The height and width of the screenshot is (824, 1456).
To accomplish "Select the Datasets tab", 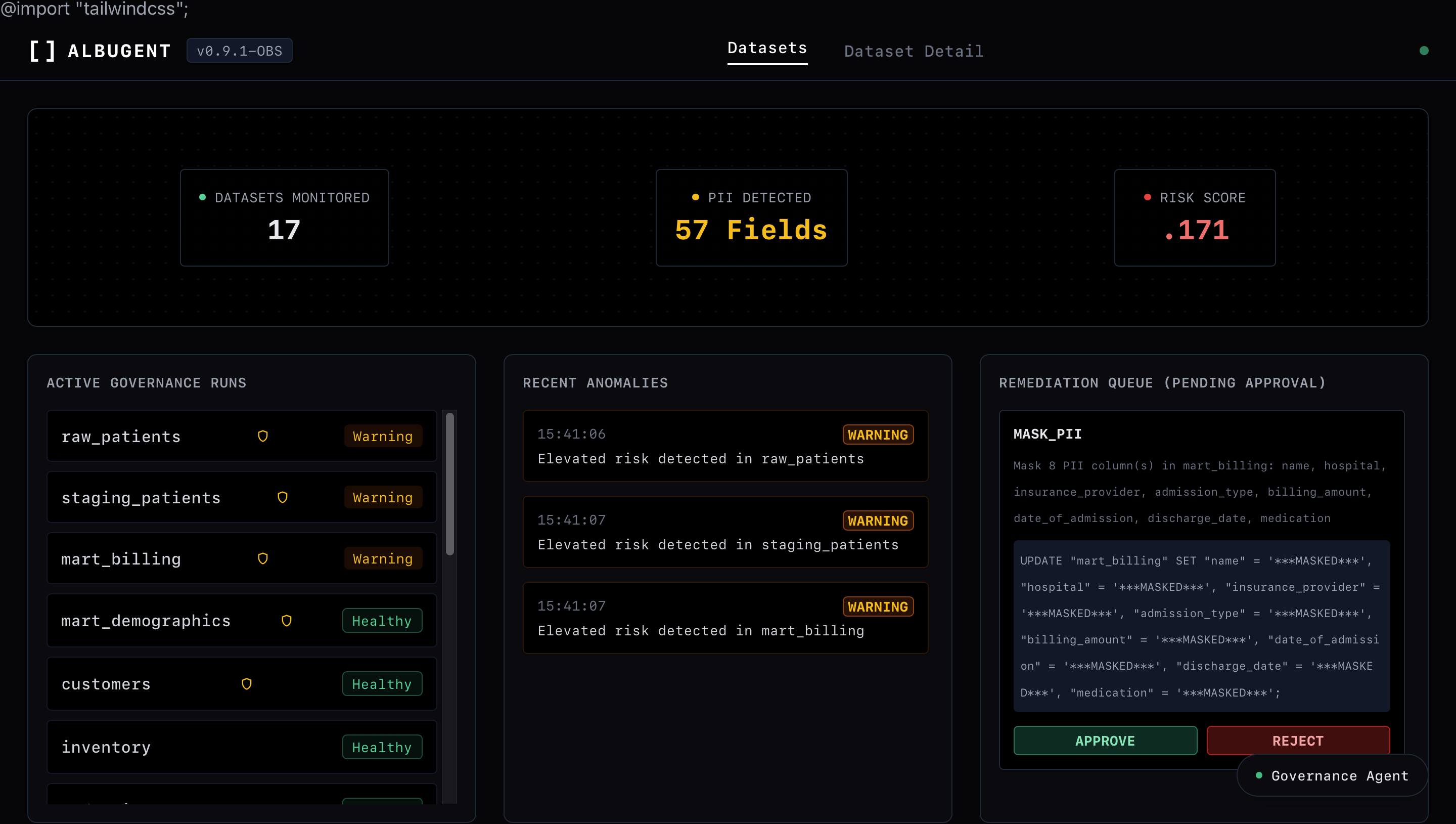I will [x=767, y=50].
